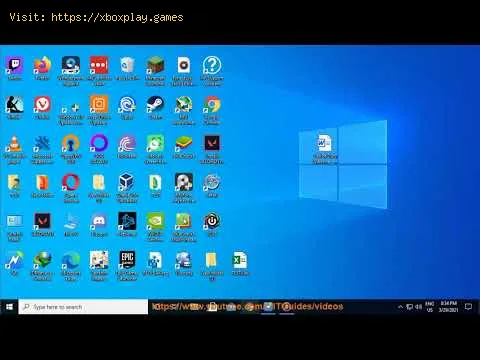Launch the Minecraft grass-block shortcut
Image resolution: width=480 pixels, height=360 pixels.
point(155,65)
